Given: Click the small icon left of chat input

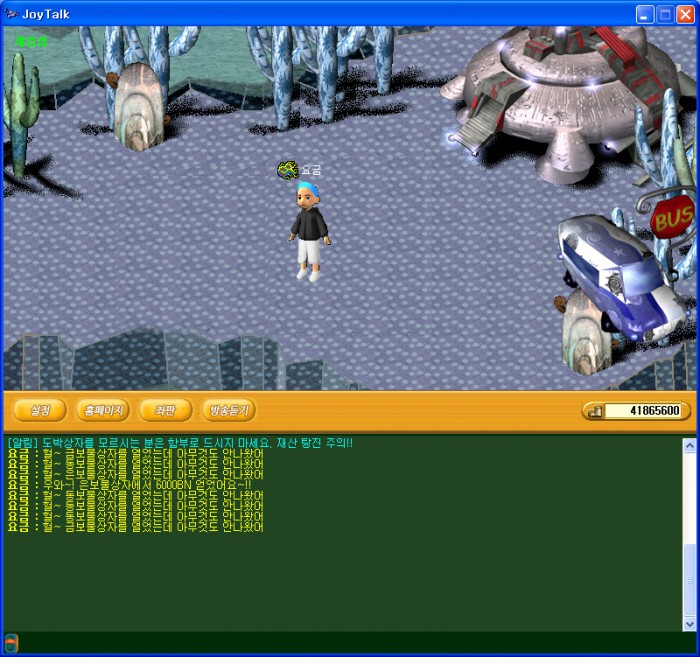Looking at the screenshot, I should click(x=11, y=642).
